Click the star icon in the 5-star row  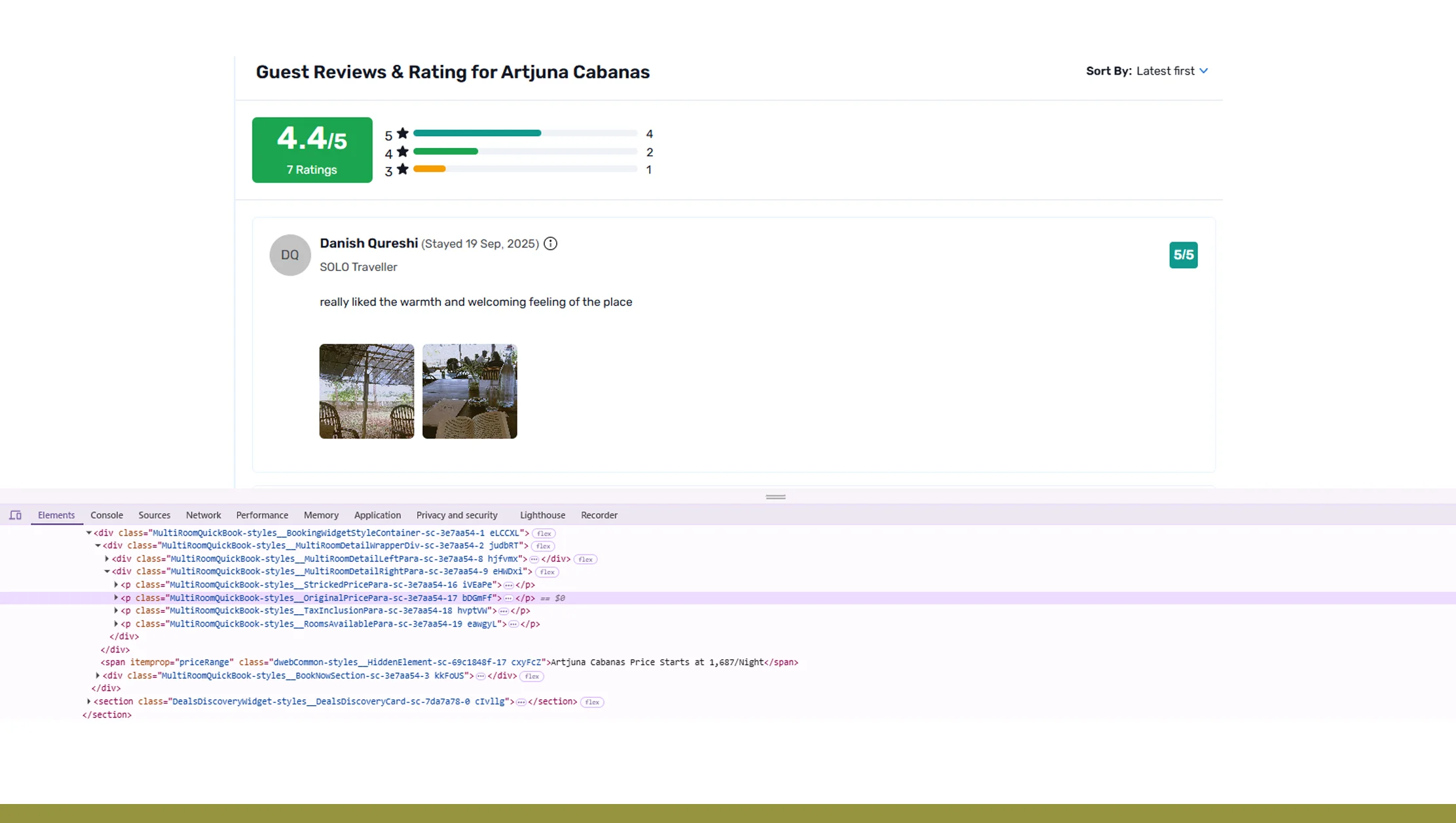[x=402, y=133]
